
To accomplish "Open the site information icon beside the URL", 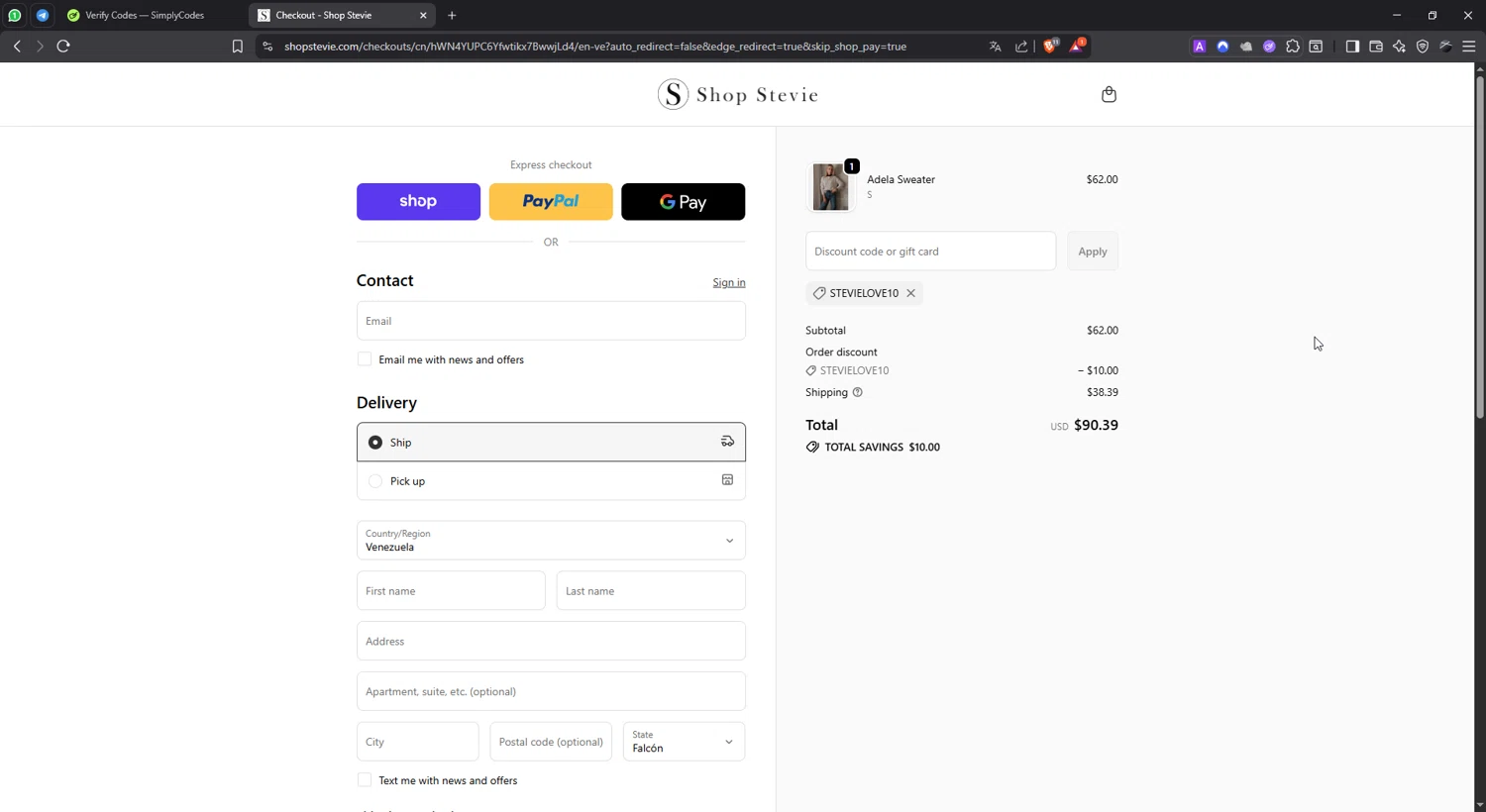I will 267,47.
